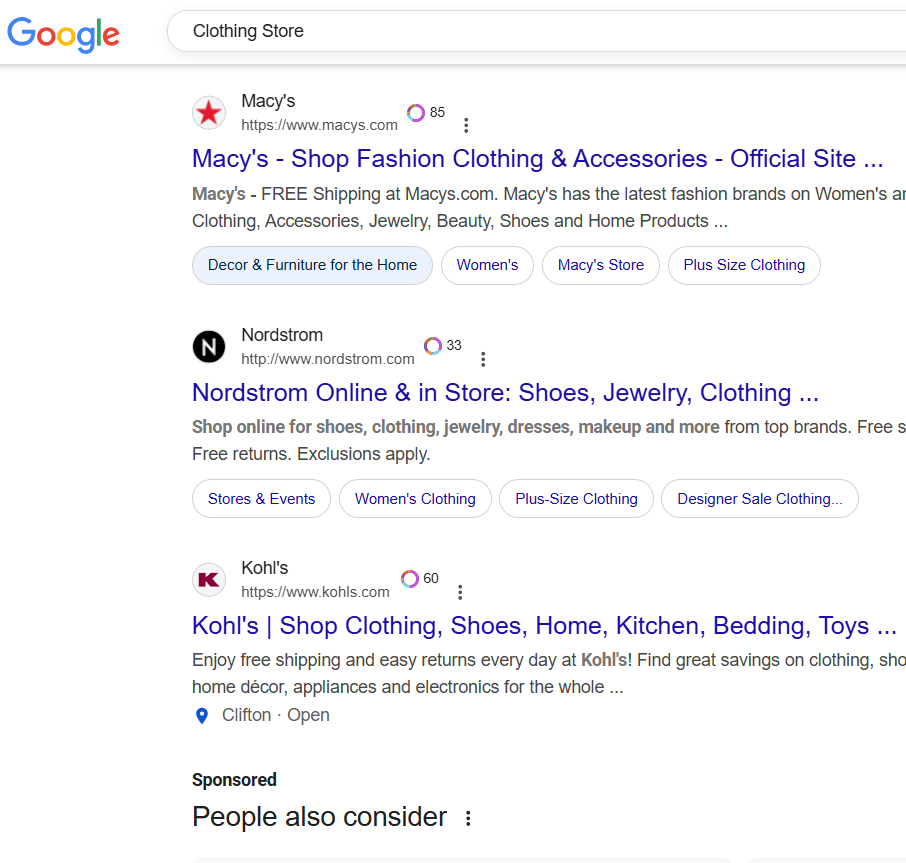Open the score ring icon next to Macy's
This screenshot has height=863, width=906.
(x=416, y=113)
